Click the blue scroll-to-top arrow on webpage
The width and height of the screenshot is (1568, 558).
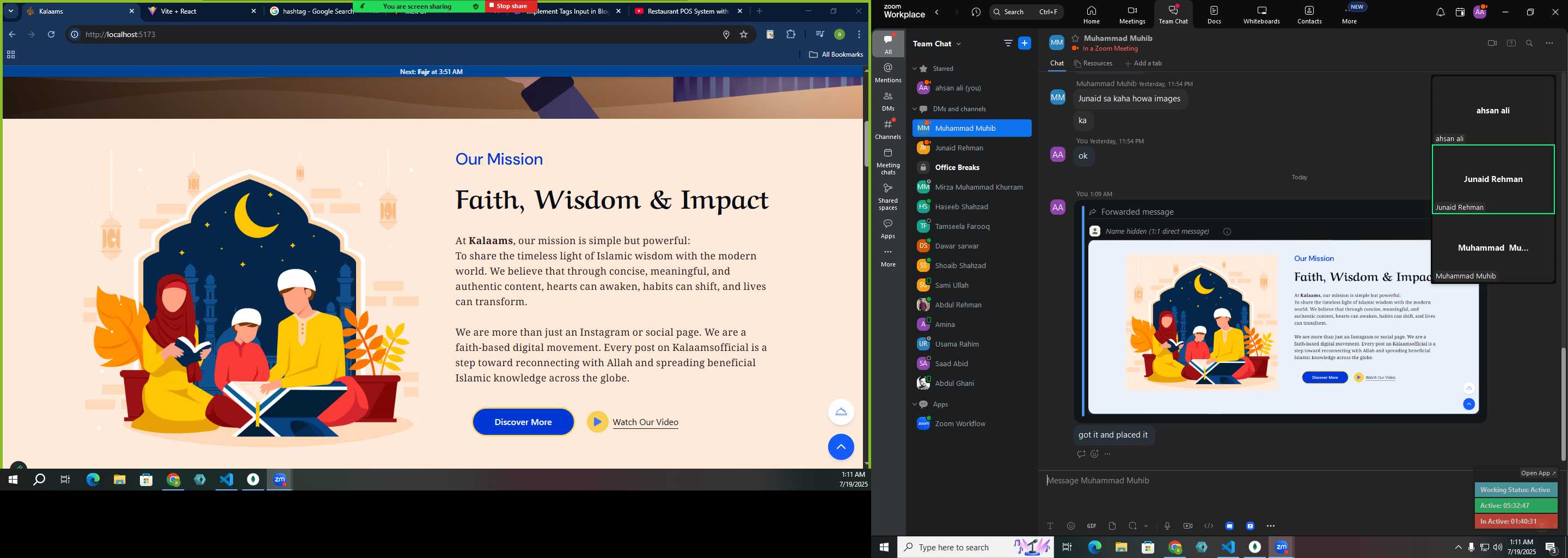841,447
